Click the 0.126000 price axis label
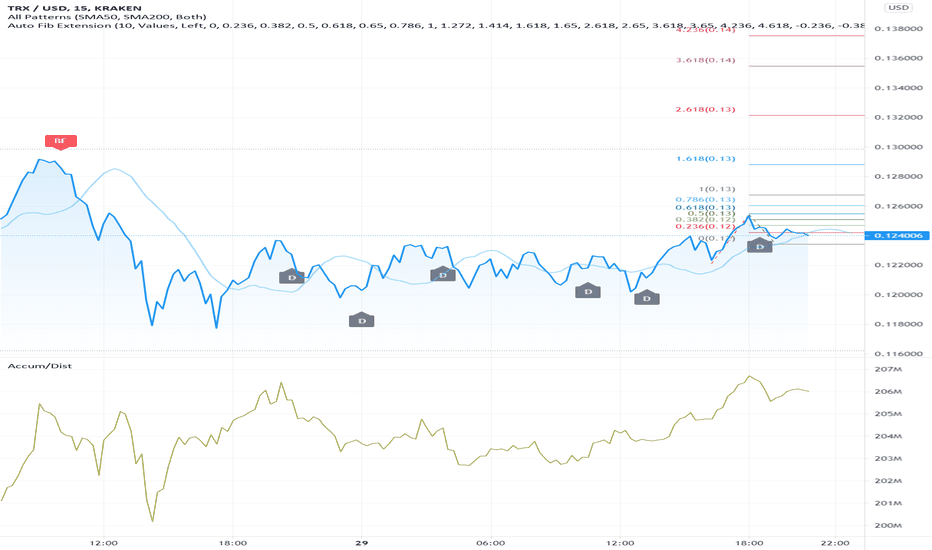The height and width of the screenshot is (550, 932). tap(899, 206)
